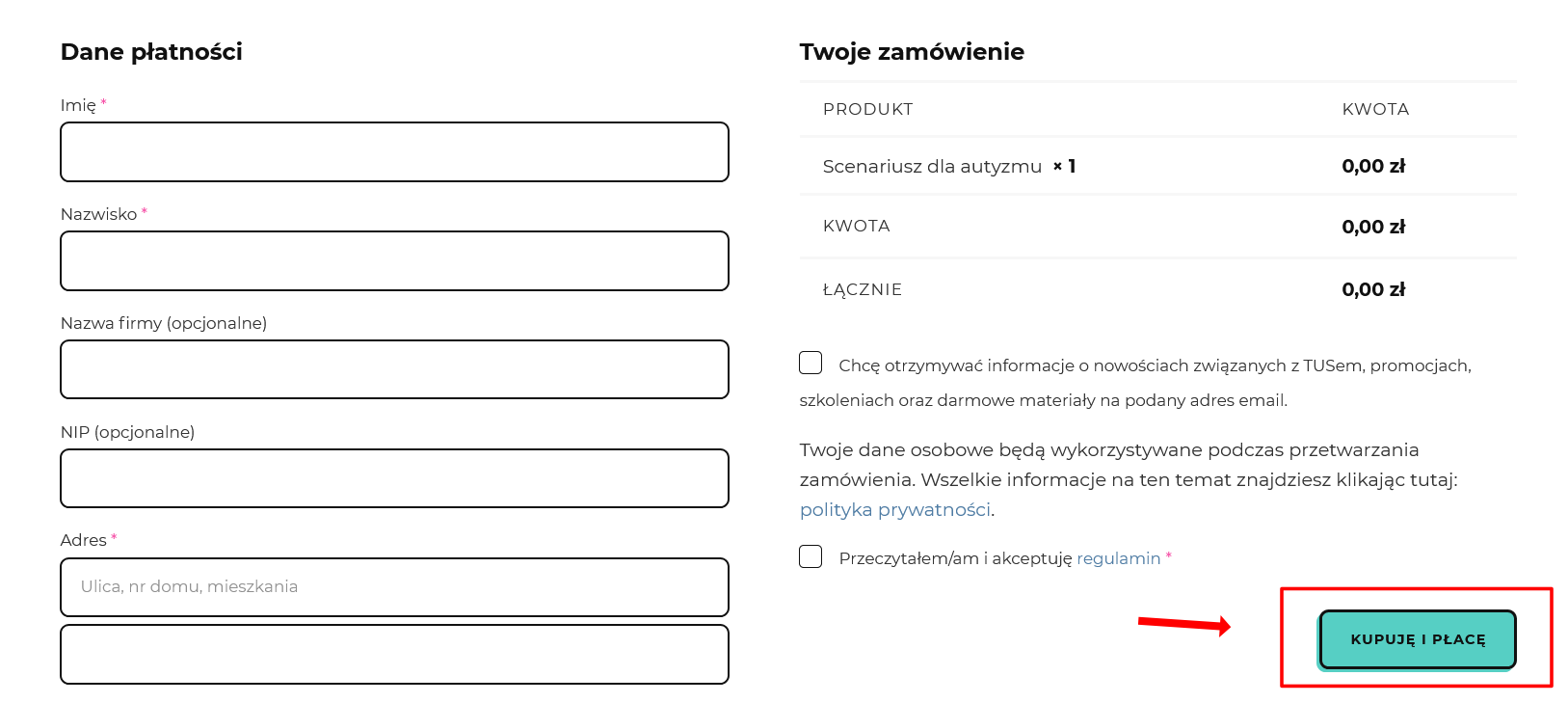Click the 'Imię' field label
The height and width of the screenshot is (703, 1568).
click(x=78, y=105)
